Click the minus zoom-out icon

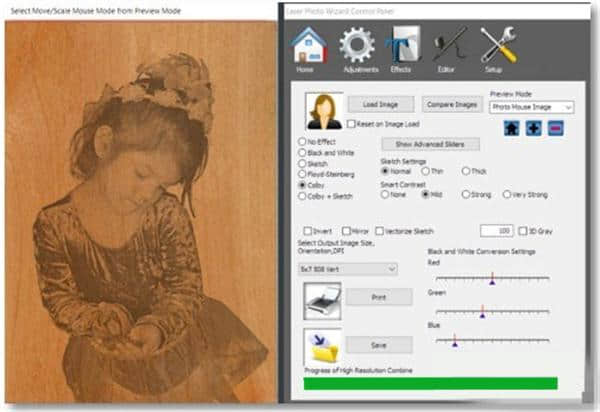tap(555, 128)
